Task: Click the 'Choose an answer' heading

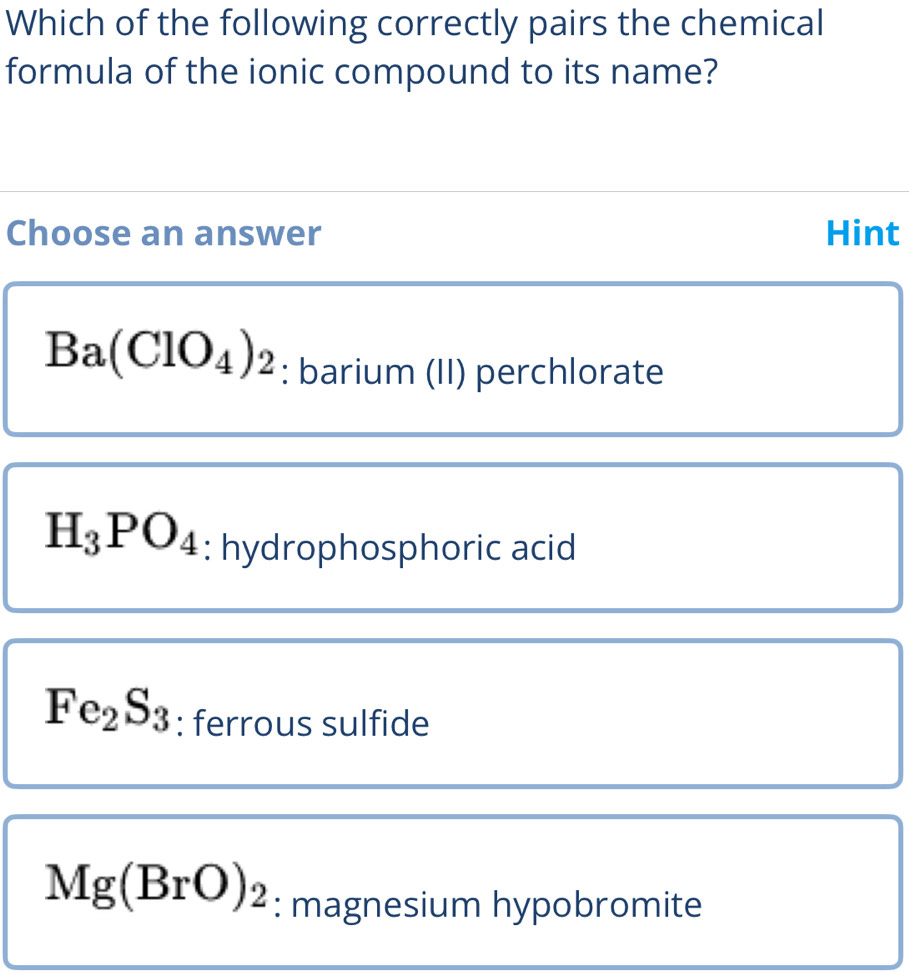Action: pyautogui.click(x=164, y=234)
